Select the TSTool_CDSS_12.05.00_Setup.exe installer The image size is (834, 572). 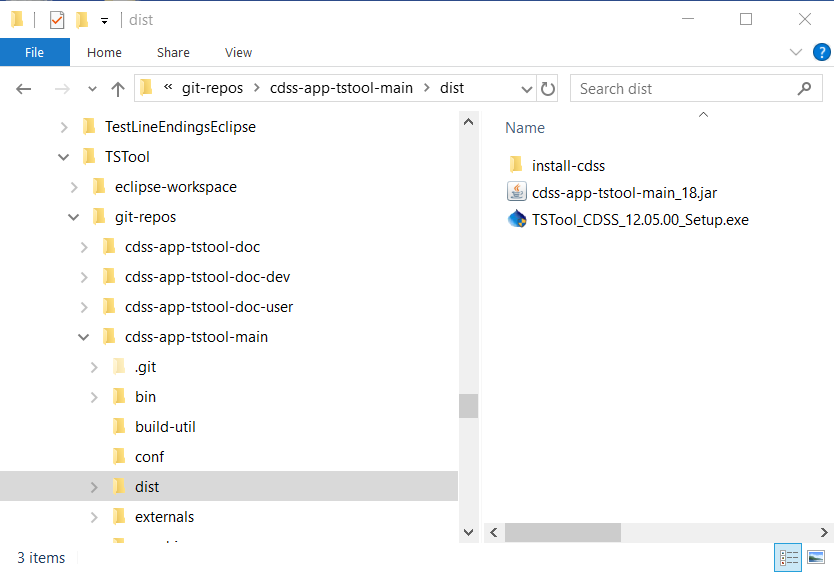pos(640,219)
